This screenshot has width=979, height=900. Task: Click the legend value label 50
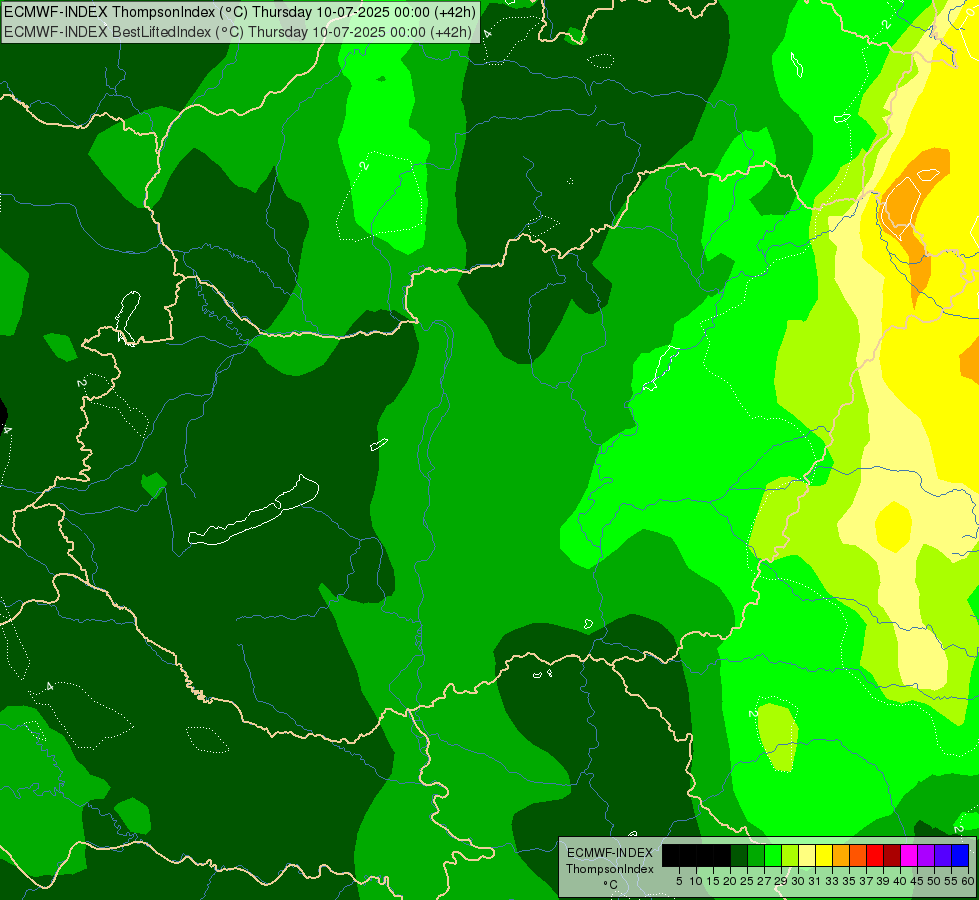(x=935, y=881)
